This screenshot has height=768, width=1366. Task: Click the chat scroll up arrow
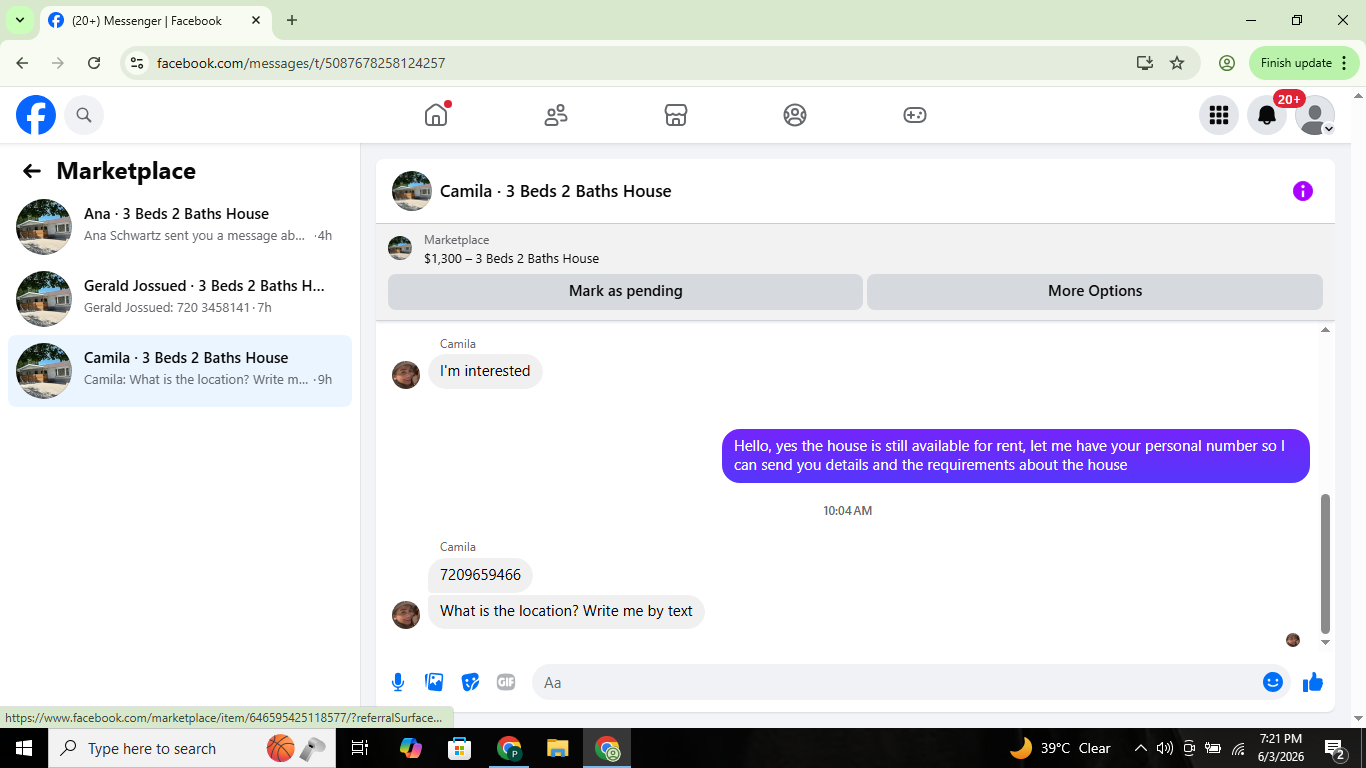coord(1326,329)
